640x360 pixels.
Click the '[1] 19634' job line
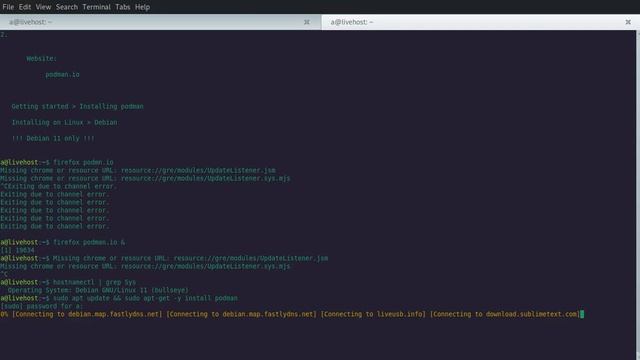[18, 250]
